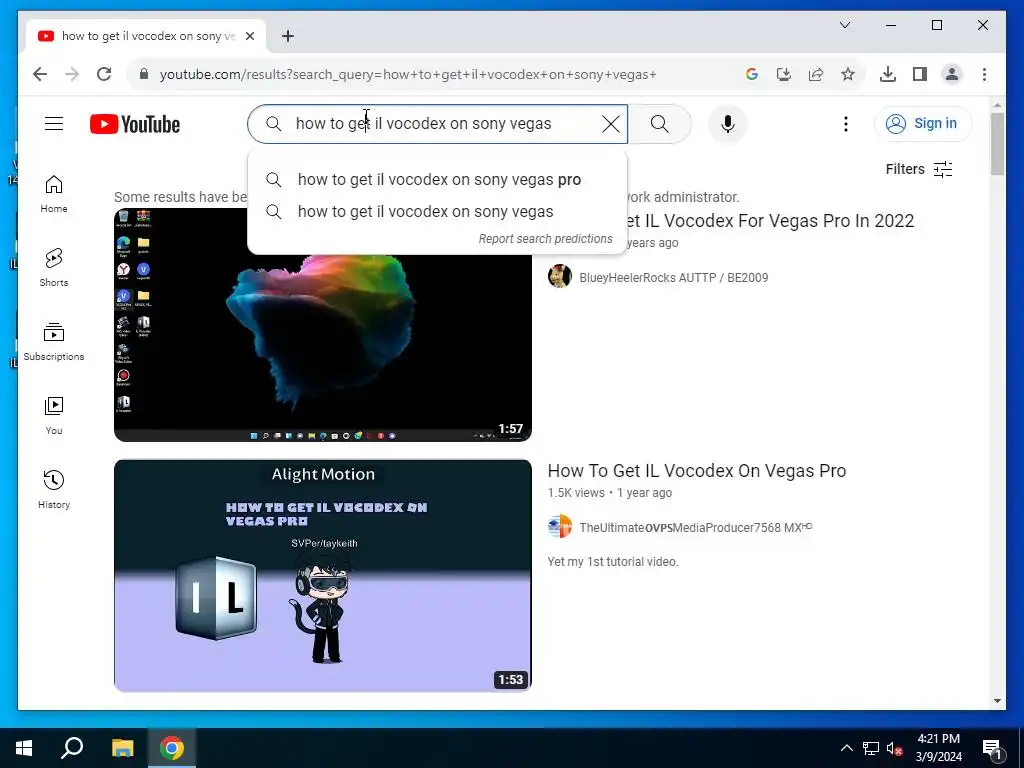Open Home in the sidebar
1024x768 pixels.
pos(54,194)
